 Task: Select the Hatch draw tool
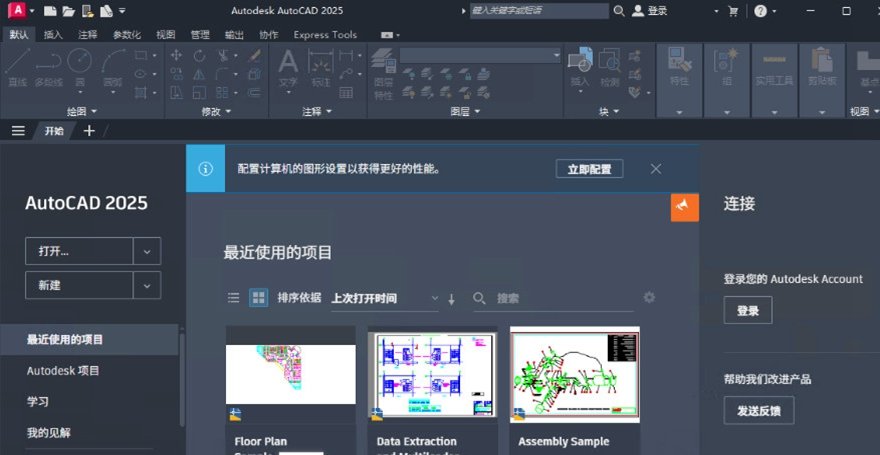(x=140, y=92)
